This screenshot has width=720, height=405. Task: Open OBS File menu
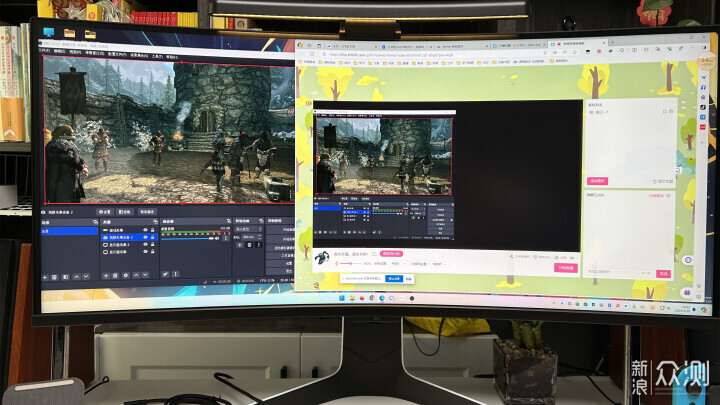[x=45, y=51]
